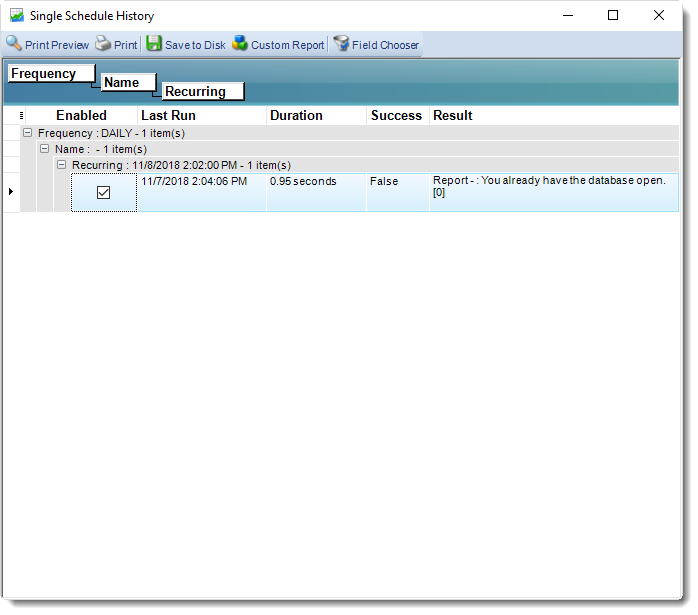This screenshot has height=615, width=698.
Task: Sort by the Last Run column header
Action: [x=202, y=116]
